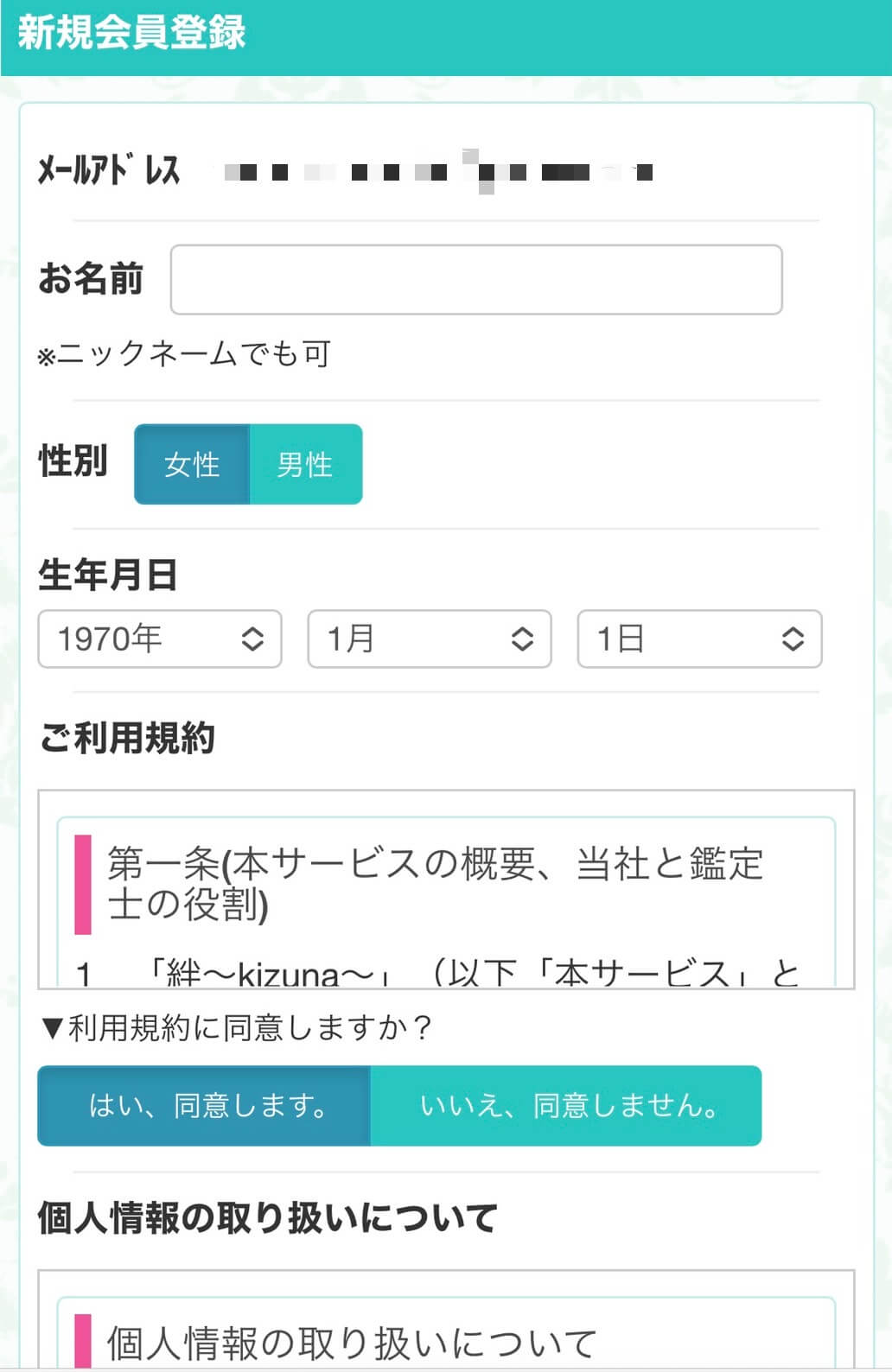Click the year dropdown chevron arrows
This screenshot has width=892, height=1372.
(252, 639)
